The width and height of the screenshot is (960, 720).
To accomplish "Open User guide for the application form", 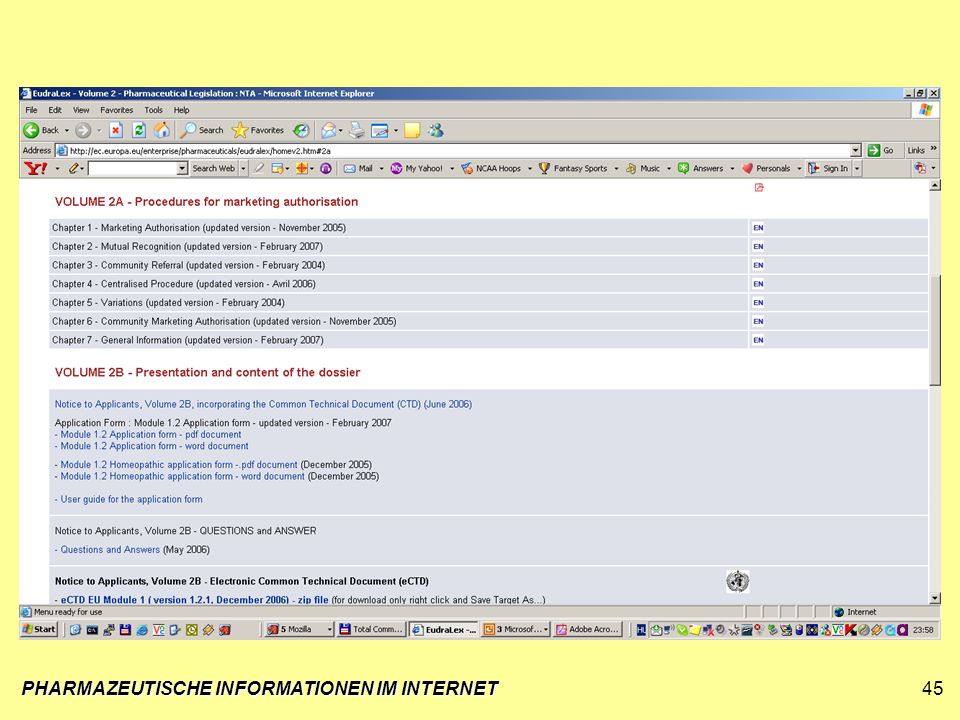I will 131,500.
